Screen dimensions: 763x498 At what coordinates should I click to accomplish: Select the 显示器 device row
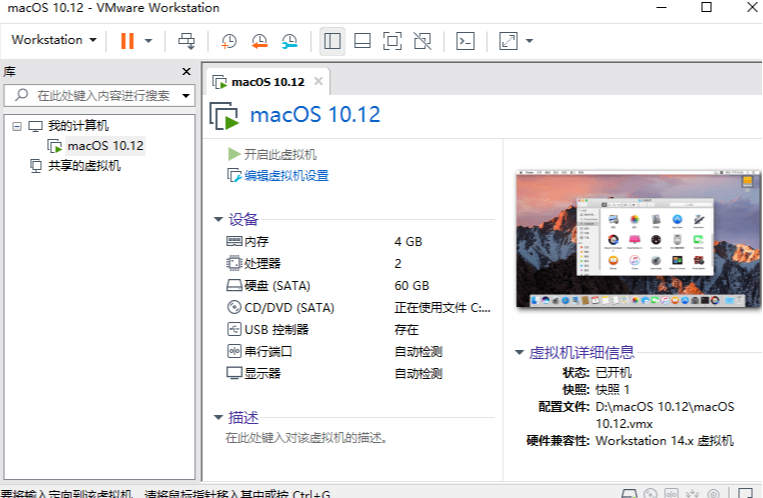tap(358, 373)
